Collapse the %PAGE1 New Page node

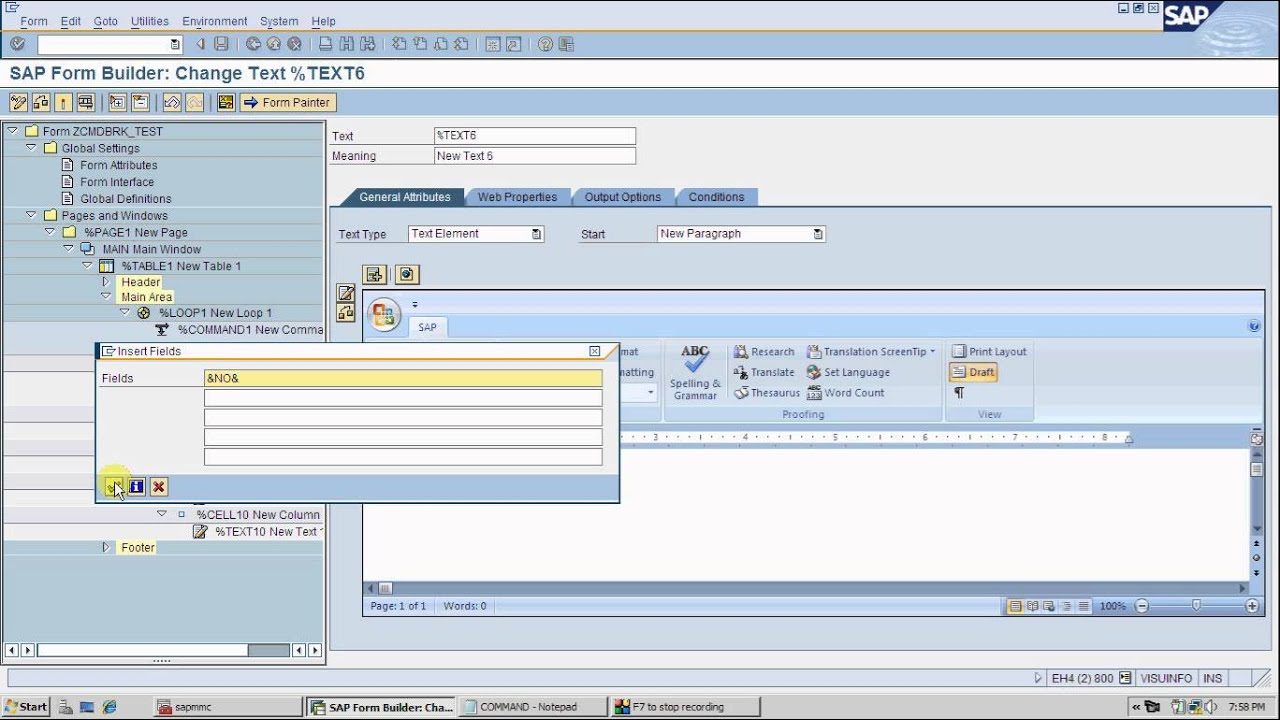[x=49, y=232]
